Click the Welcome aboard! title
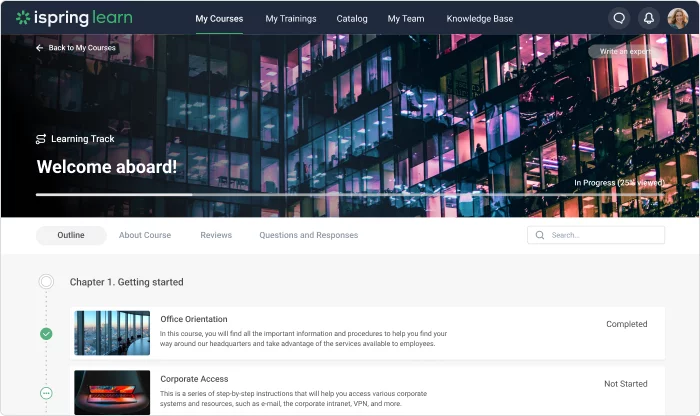 [x=107, y=167]
